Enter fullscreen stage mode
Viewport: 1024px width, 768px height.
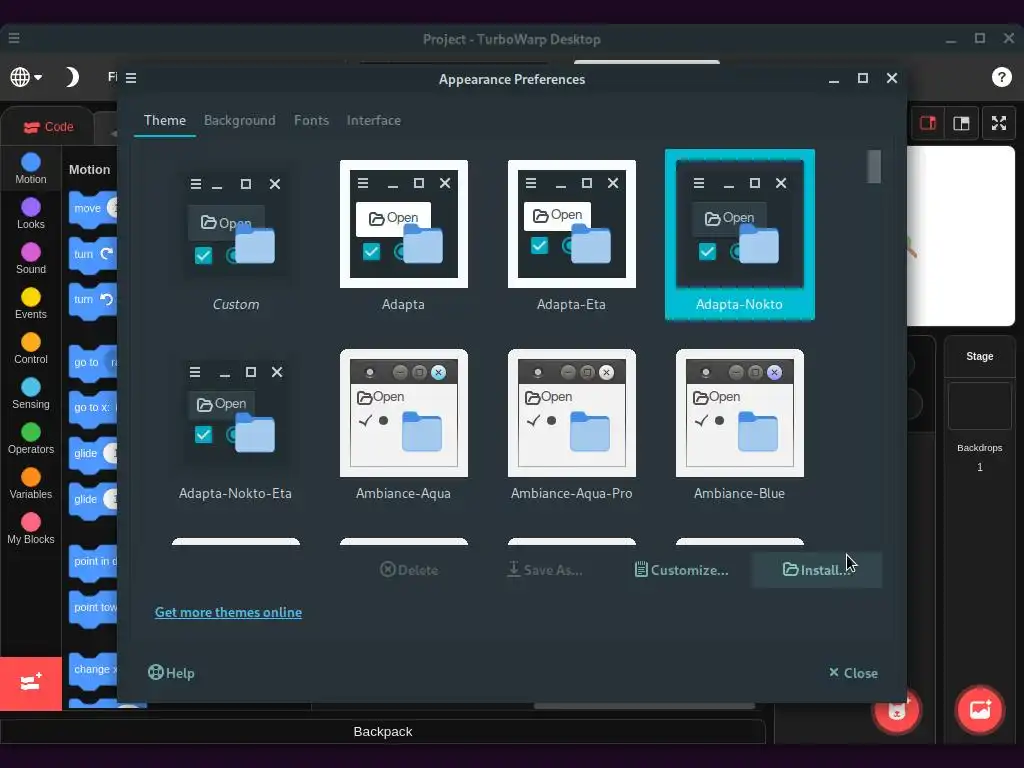pyautogui.click(x=999, y=123)
